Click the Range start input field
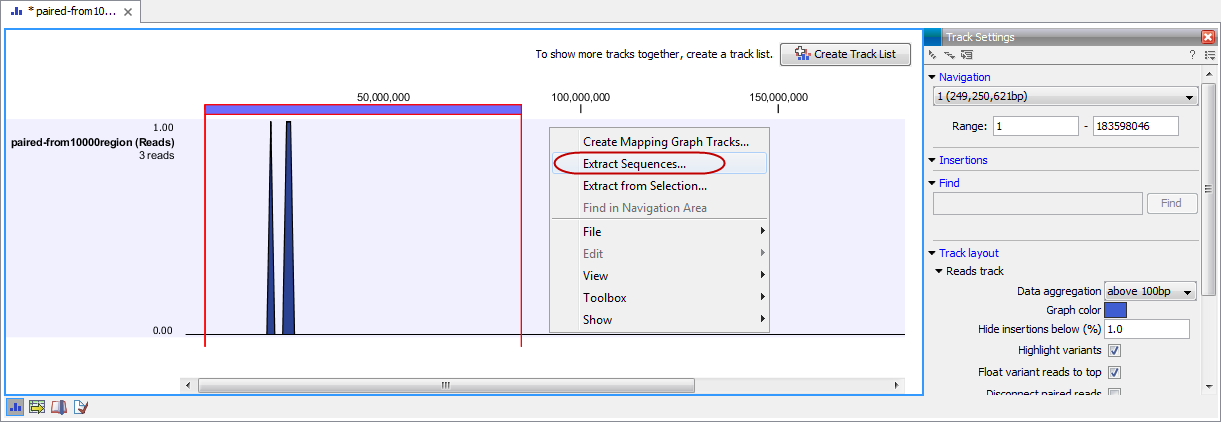Image resolution: width=1221 pixels, height=422 pixels. [x=1037, y=126]
